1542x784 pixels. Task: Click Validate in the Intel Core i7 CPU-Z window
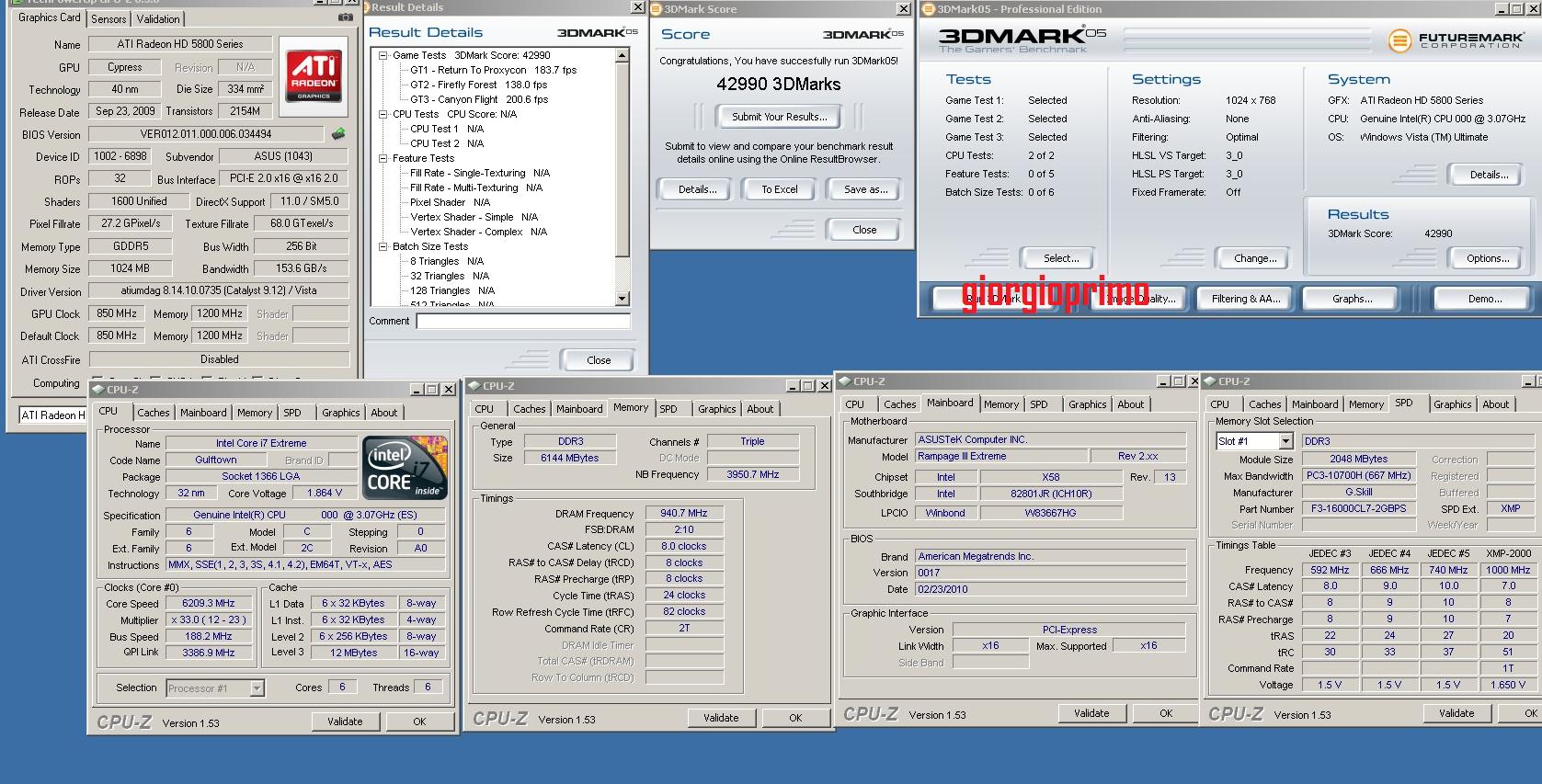(x=345, y=722)
